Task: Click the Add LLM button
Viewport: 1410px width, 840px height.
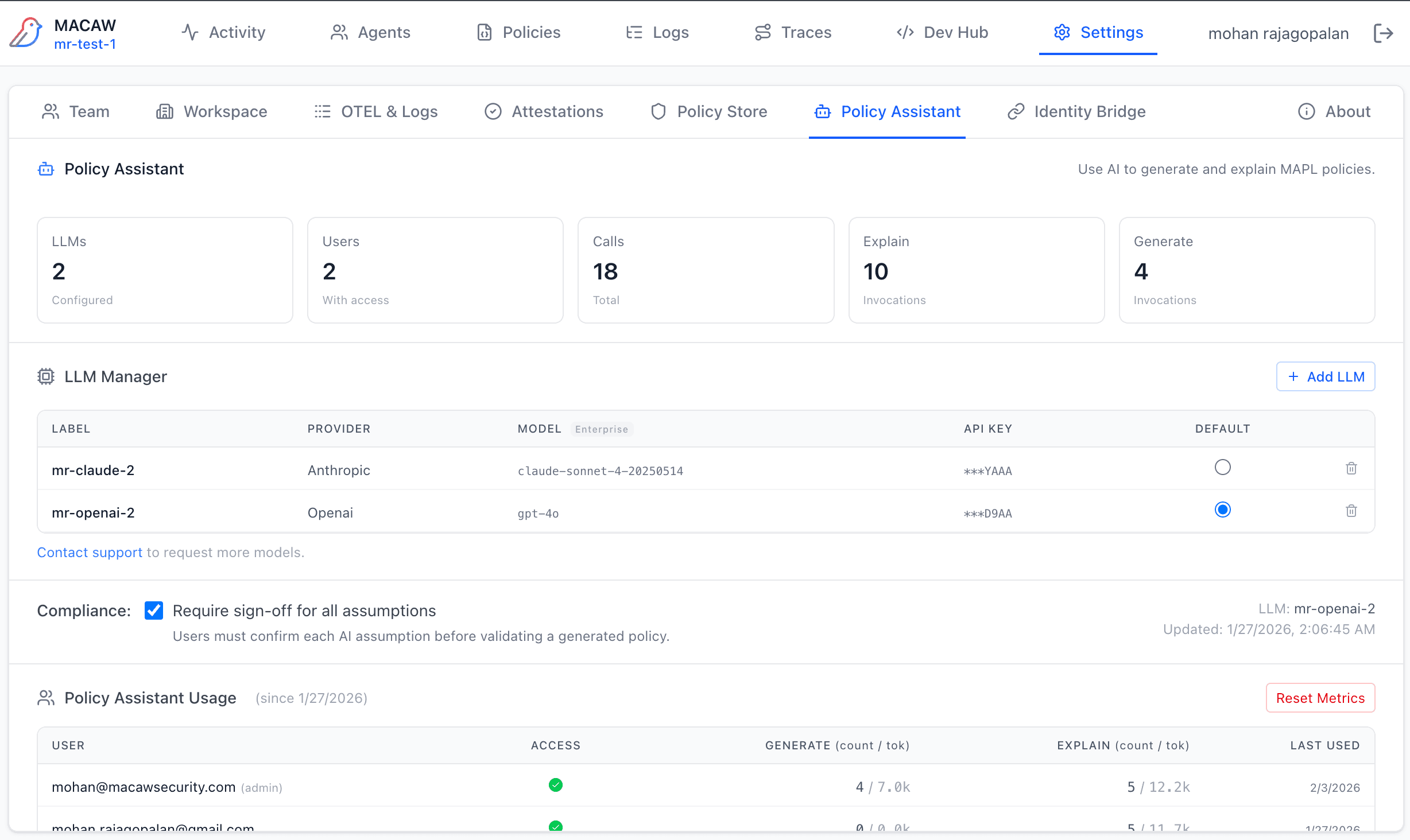Action: tap(1325, 376)
